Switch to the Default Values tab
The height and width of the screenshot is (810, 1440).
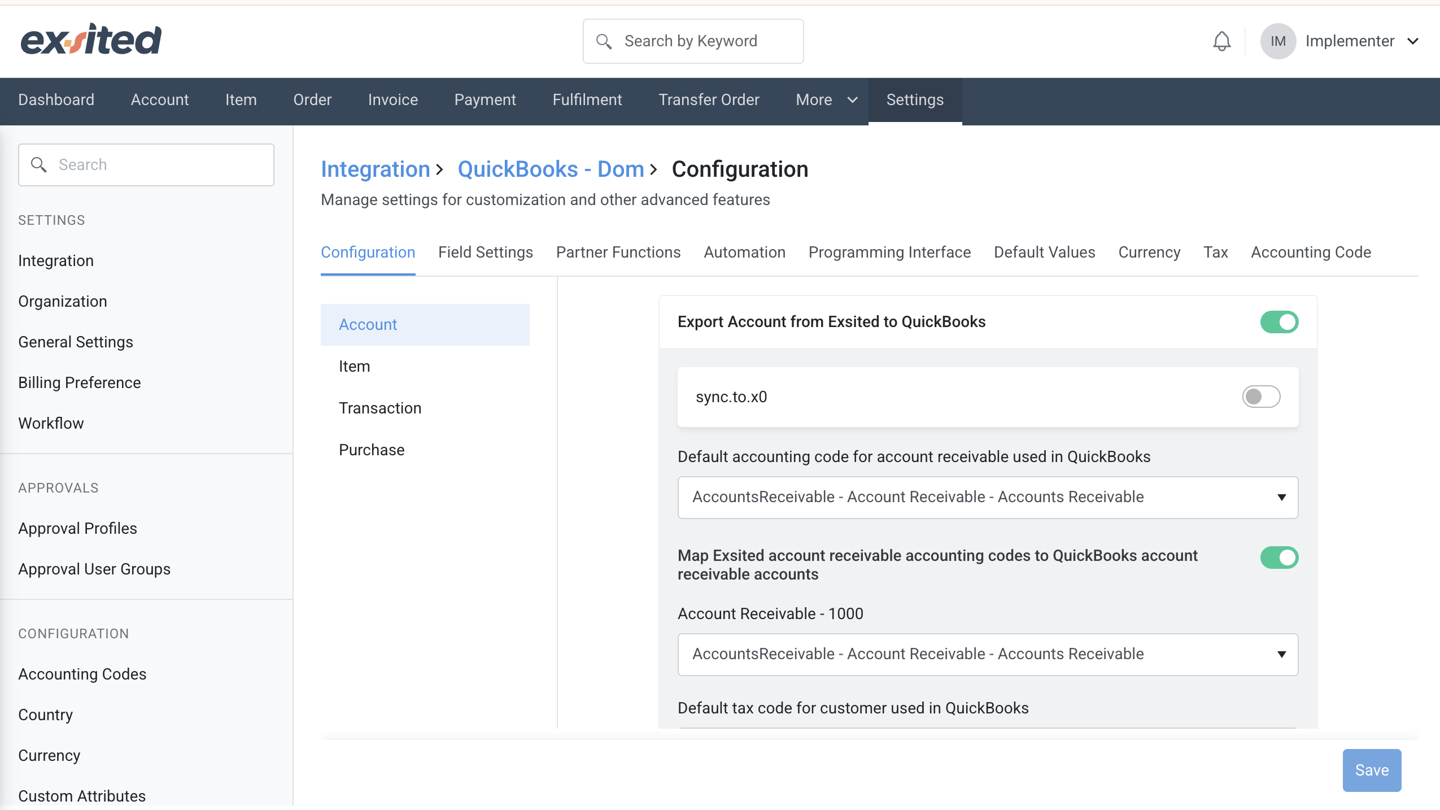1044,252
